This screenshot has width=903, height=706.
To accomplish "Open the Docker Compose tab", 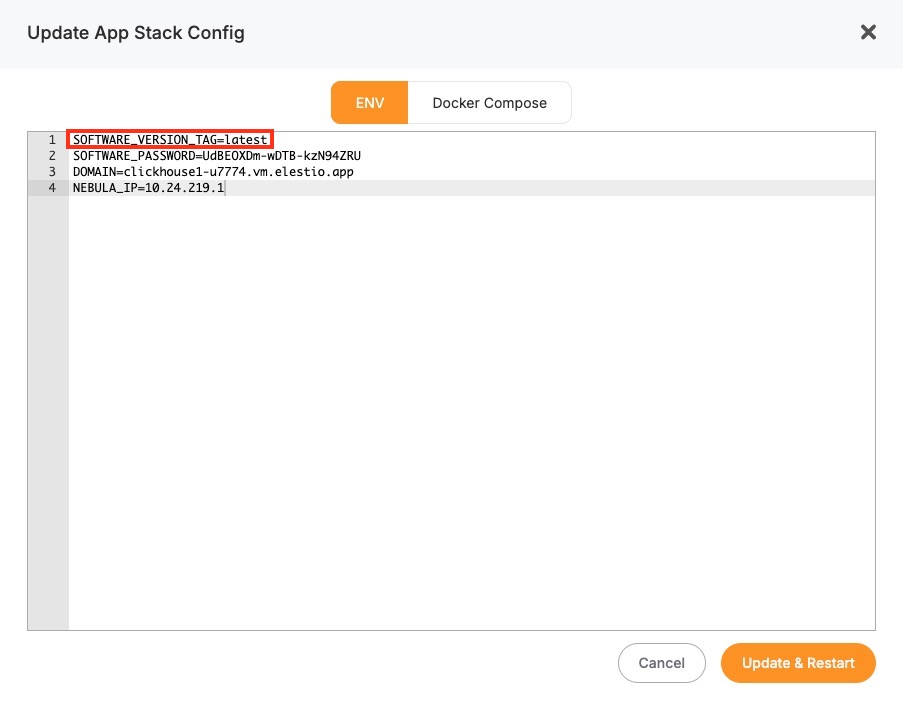I will point(489,103).
